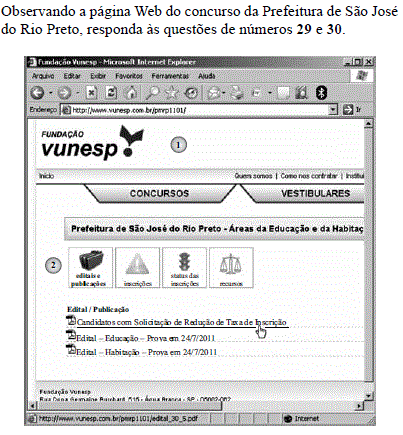This screenshot has width=403, height=435.
Task: Open the Back button dropdown arrow
Action: click(51, 93)
